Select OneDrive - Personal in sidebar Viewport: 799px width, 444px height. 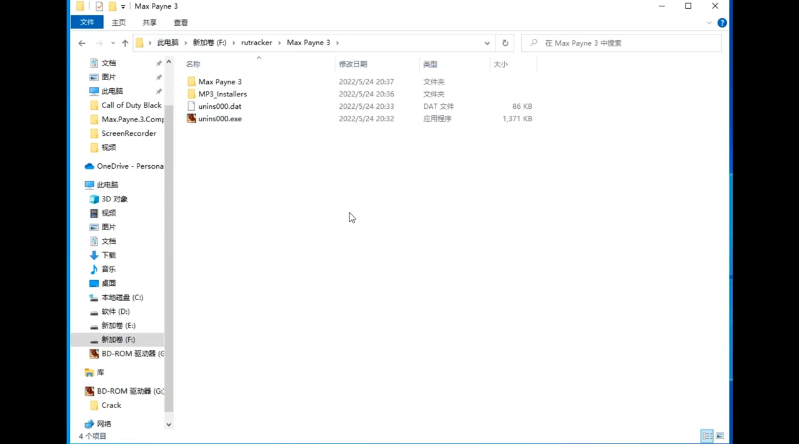click(x=130, y=166)
